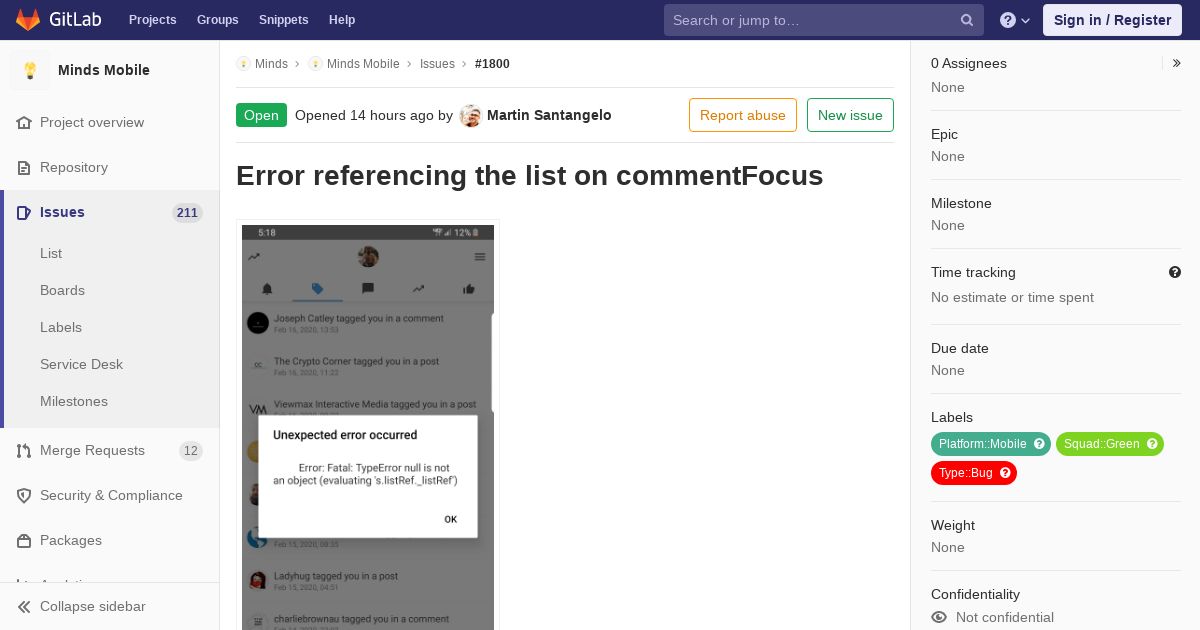Viewport: 1200px width, 630px height.
Task: Click the Collapse sidebar double-chevron icon
Action: pos(24,606)
